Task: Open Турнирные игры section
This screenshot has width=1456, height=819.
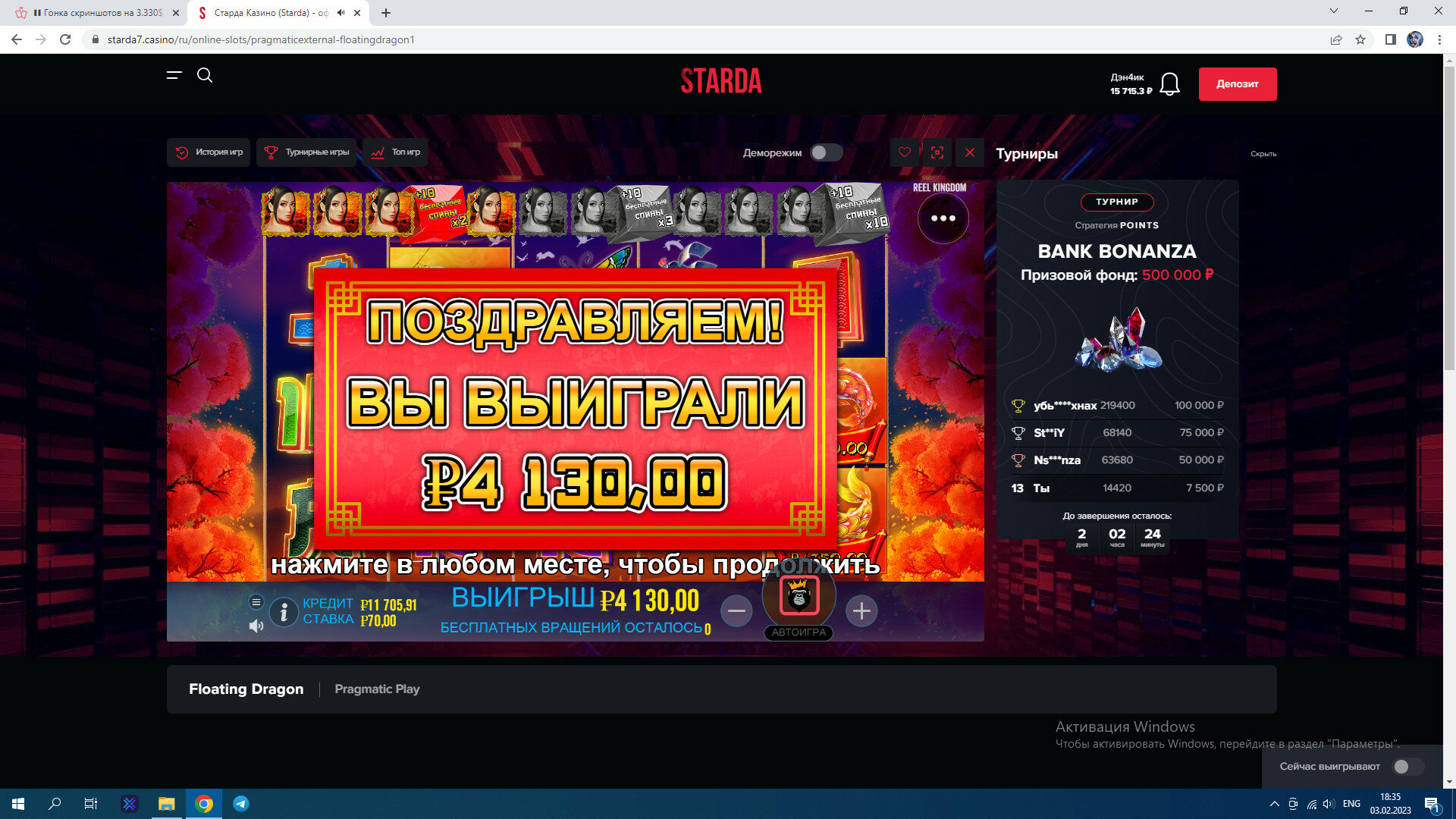Action: point(306,152)
